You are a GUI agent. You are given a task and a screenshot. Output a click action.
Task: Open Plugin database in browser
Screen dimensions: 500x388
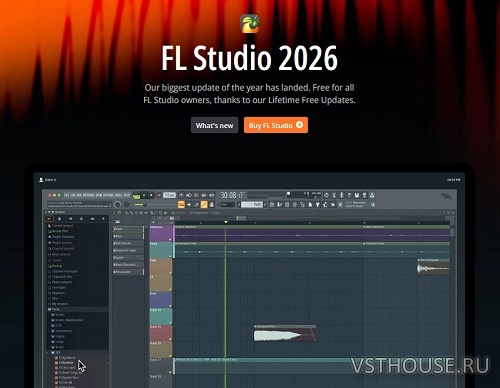click(63, 237)
